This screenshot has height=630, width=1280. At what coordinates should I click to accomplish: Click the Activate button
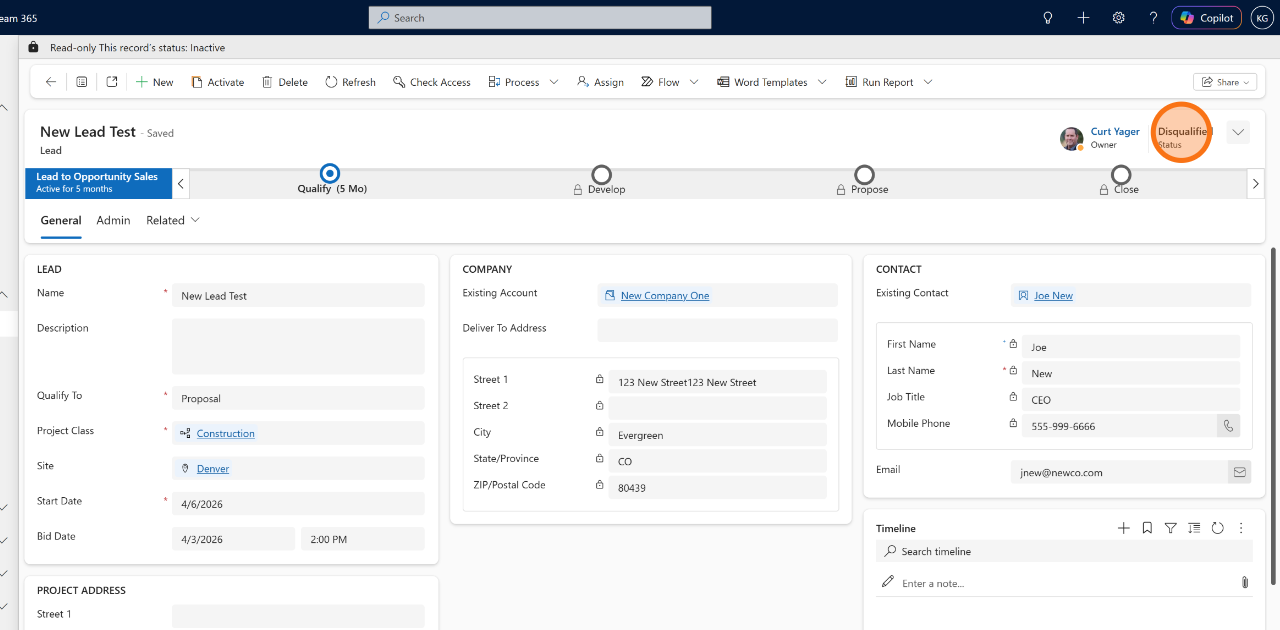click(217, 82)
